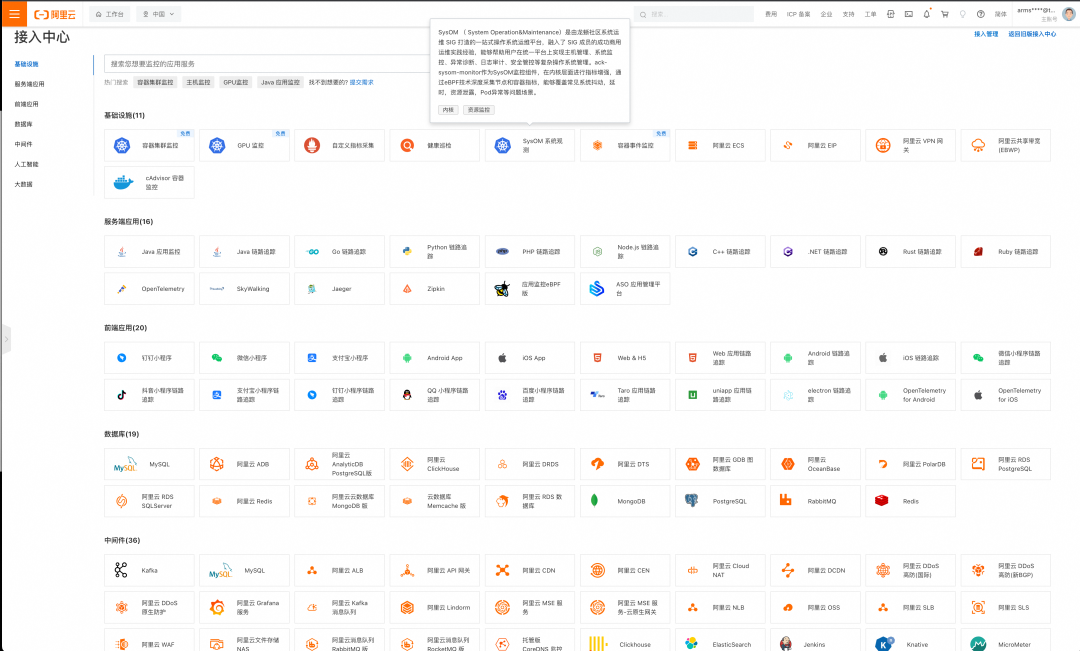Select the SkyWalking card
The height and width of the screenshot is (651, 1080).
point(245,289)
